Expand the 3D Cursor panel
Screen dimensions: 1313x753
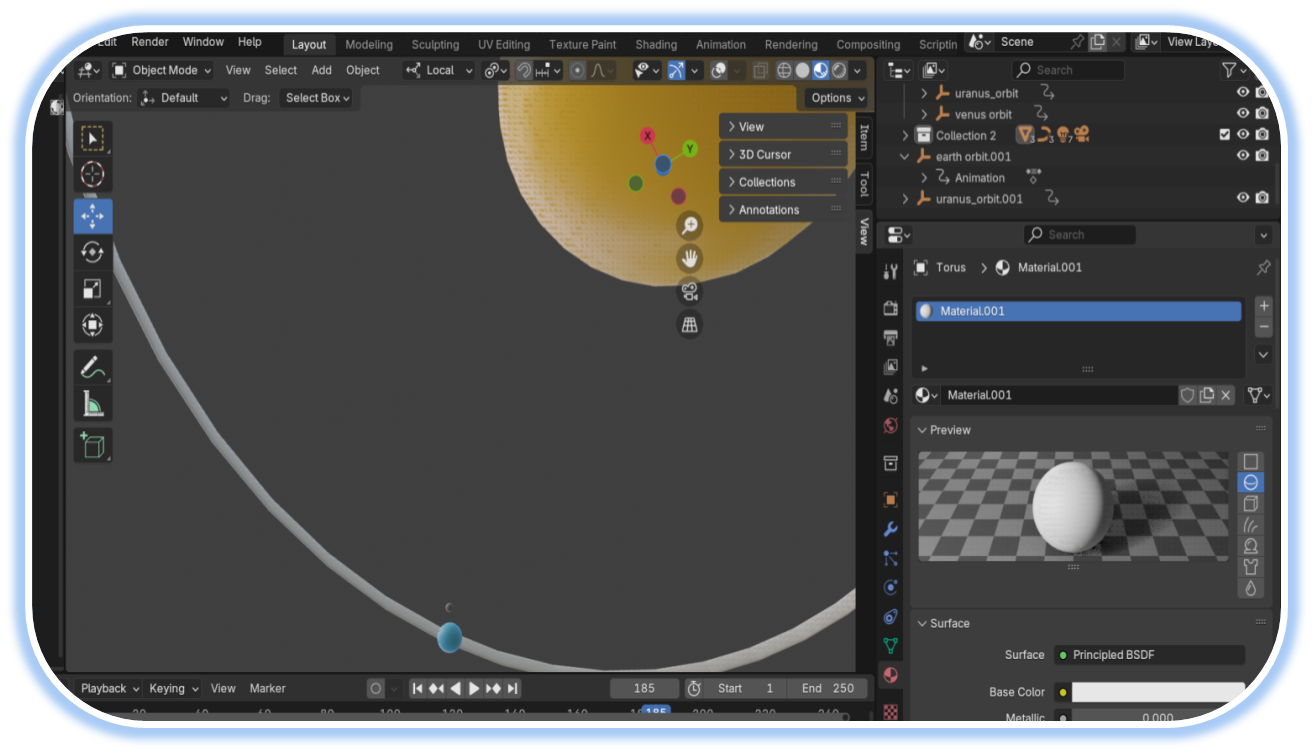click(x=783, y=155)
